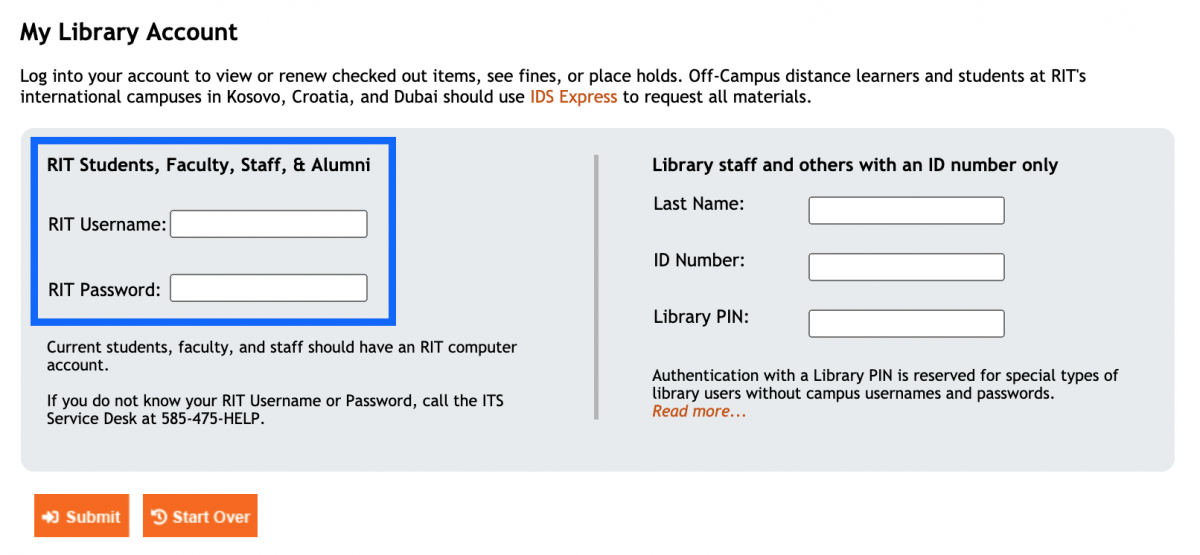Click the sign-in arrow icon on Submit
This screenshot has width=1200, height=555.
[51, 517]
